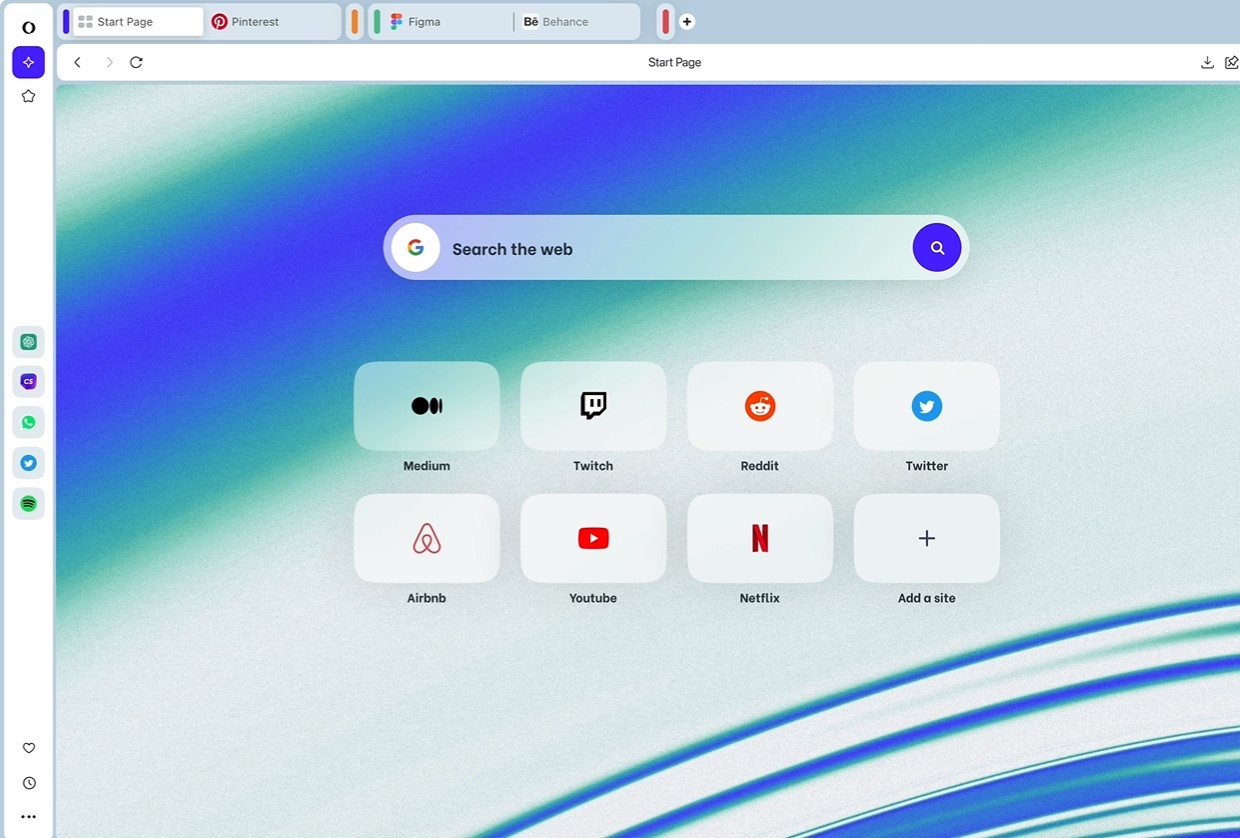
Task: Click the Add a site label
Action: 927,598
